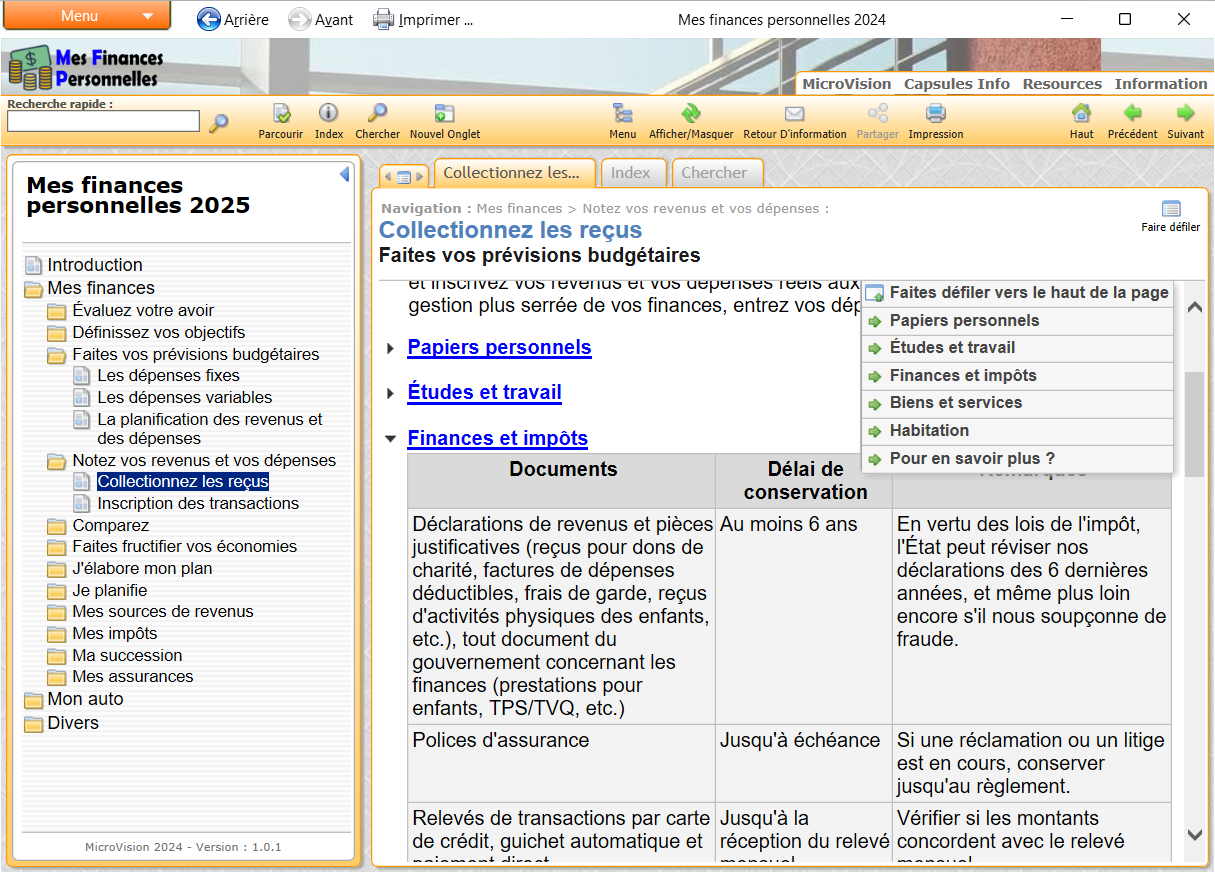Click the Suivant green arrow
The width and height of the screenshot is (1215, 873).
[1185, 114]
